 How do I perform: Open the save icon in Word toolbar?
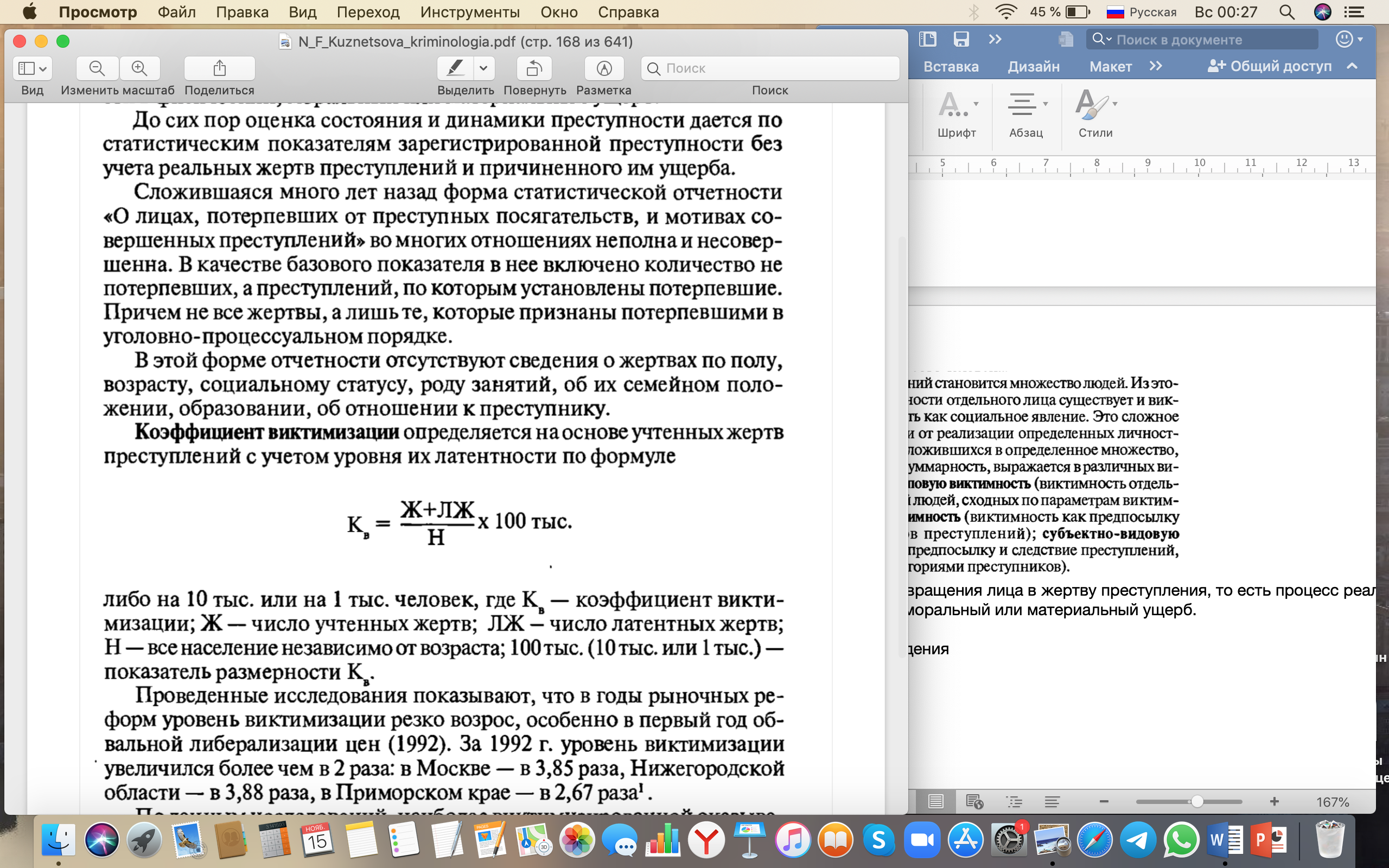pyautogui.click(x=961, y=39)
